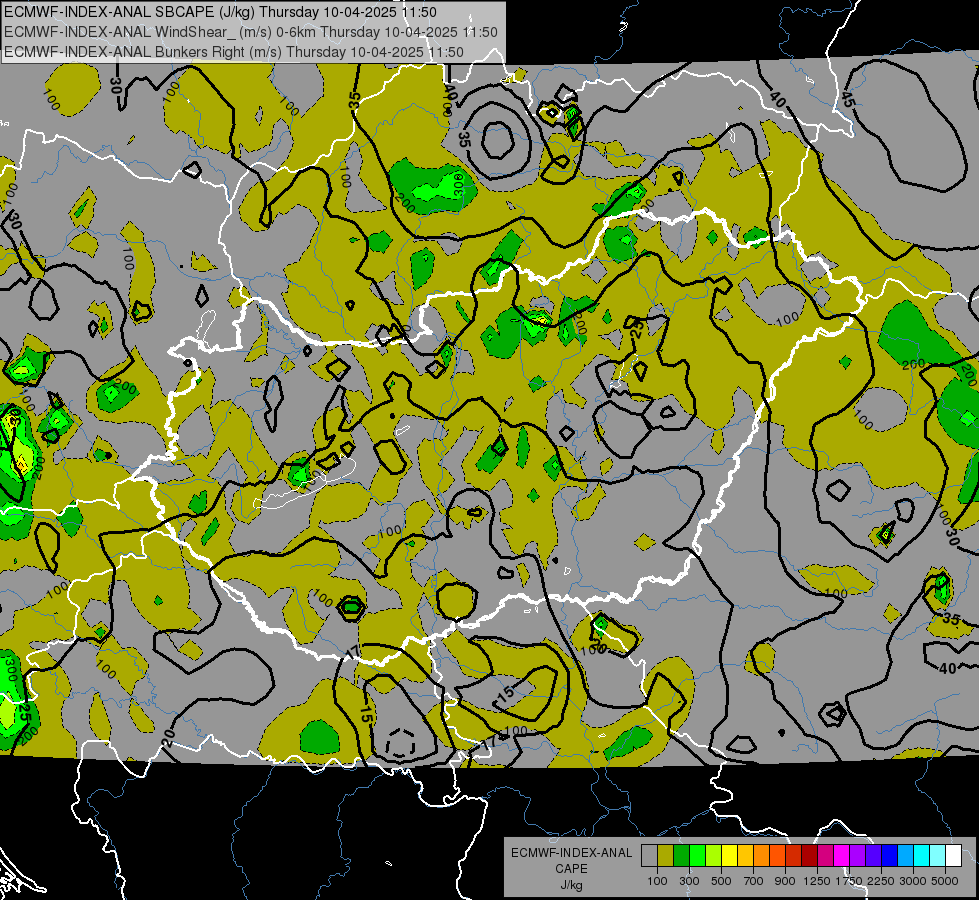Click the gray swatch in CAPE legend
The image size is (979, 900).
click(x=649, y=856)
